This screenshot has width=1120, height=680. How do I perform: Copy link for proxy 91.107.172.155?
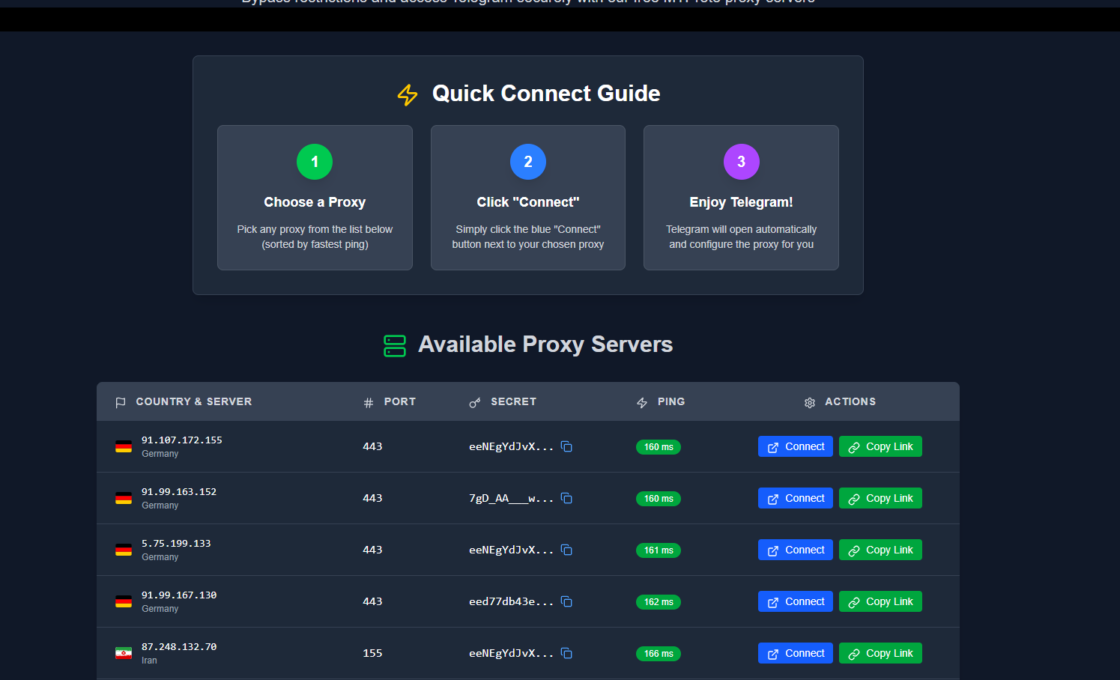(x=880, y=446)
